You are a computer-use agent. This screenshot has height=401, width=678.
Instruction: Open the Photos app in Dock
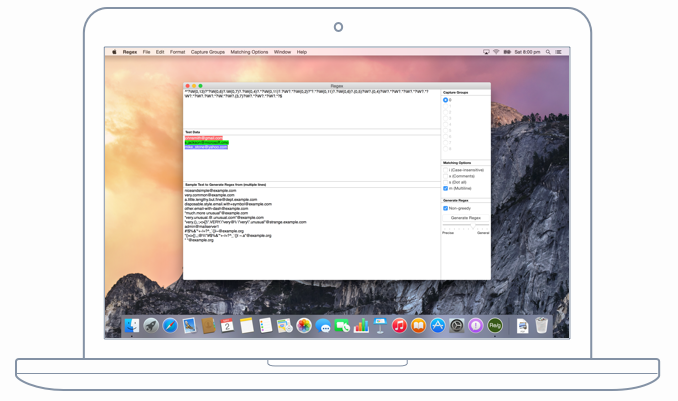tap(303, 326)
